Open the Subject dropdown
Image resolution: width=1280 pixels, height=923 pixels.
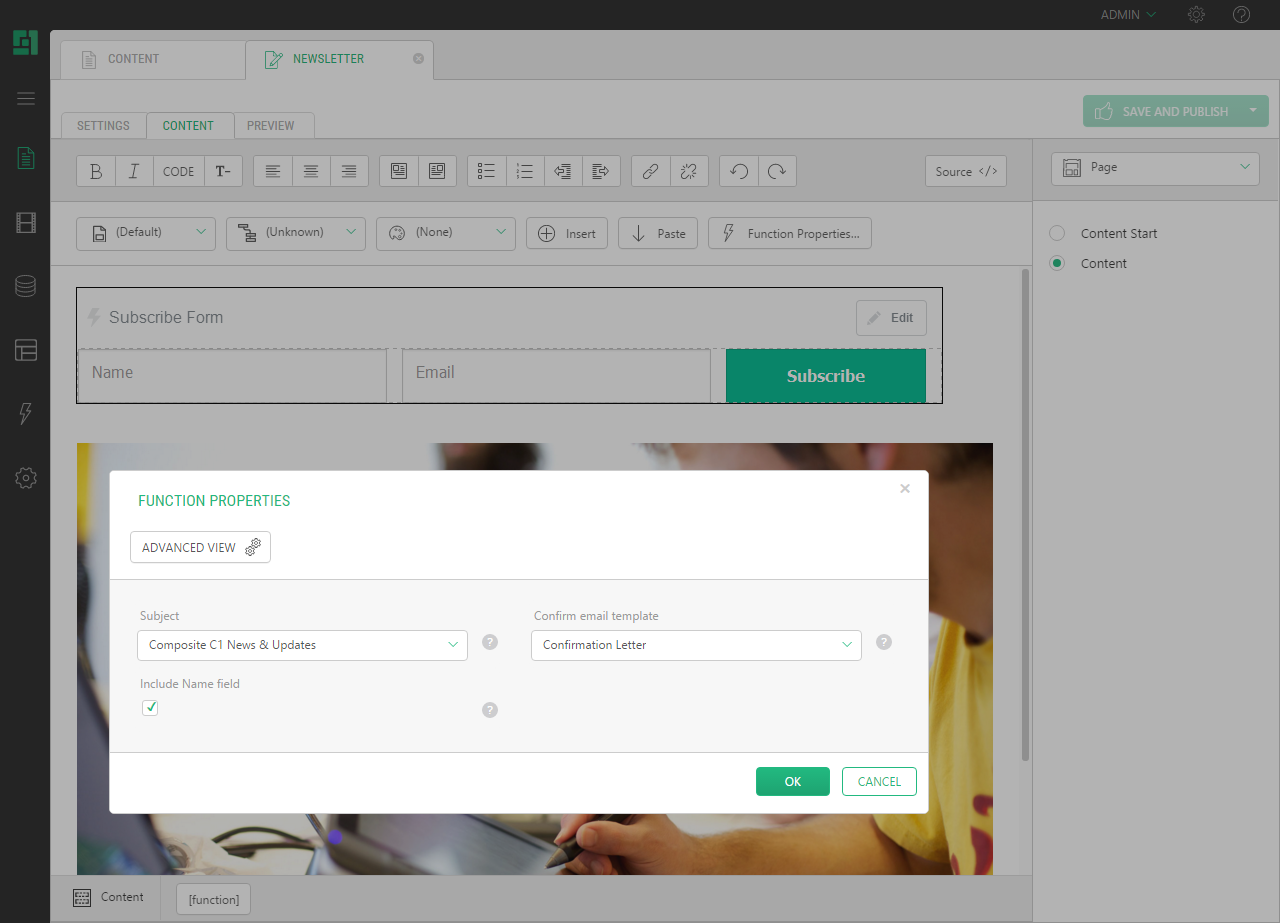[x=302, y=645]
